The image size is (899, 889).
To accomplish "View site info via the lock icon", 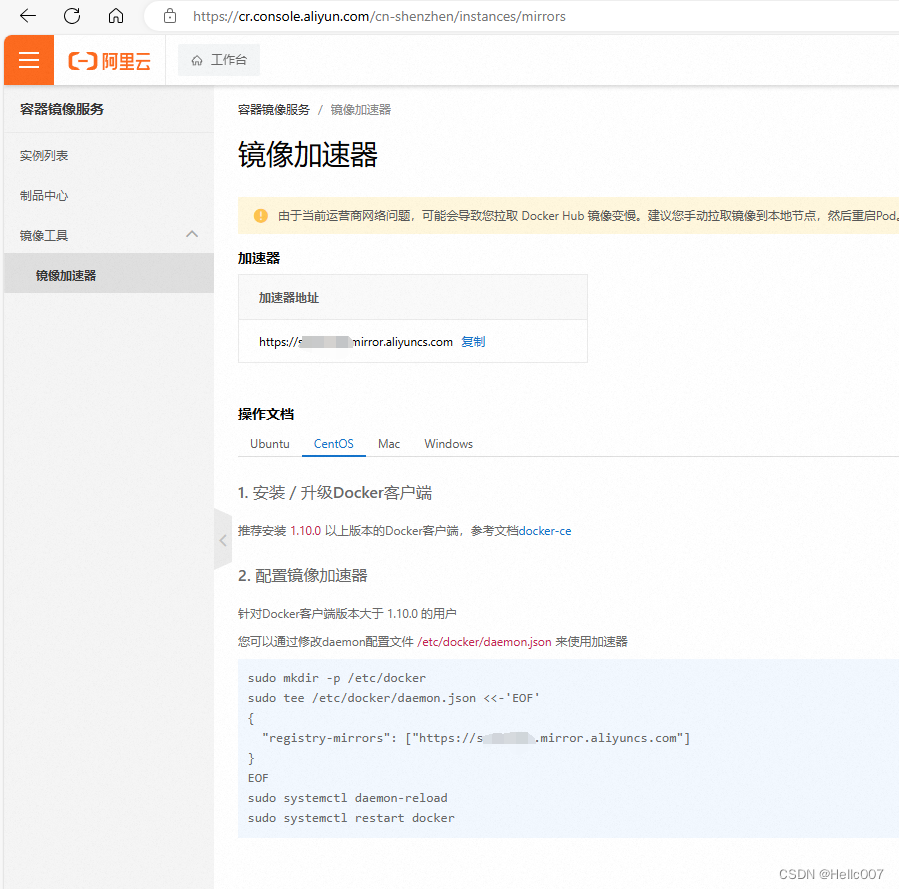I will pos(170,16).
